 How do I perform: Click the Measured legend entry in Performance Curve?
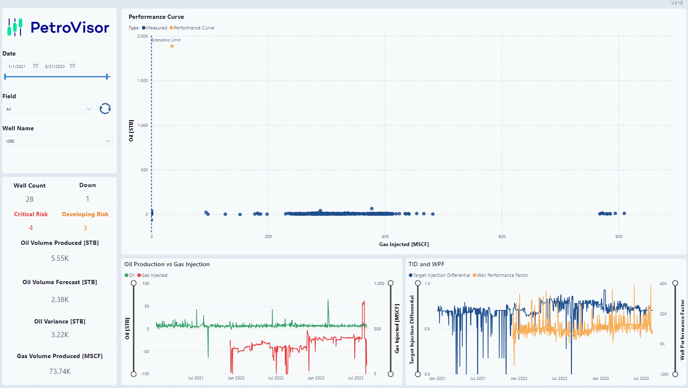[x=154, y=28]
